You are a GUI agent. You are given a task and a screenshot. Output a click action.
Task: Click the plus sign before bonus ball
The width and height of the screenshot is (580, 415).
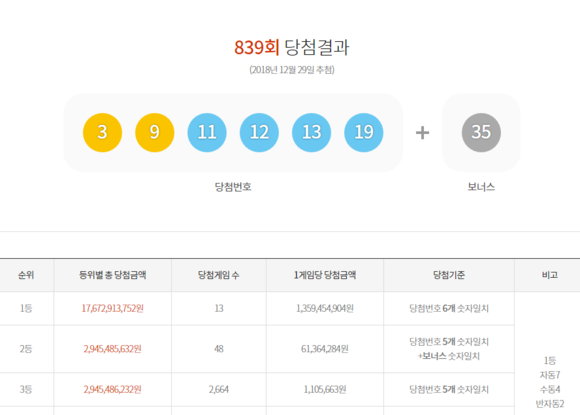click(x=422, y=132)
